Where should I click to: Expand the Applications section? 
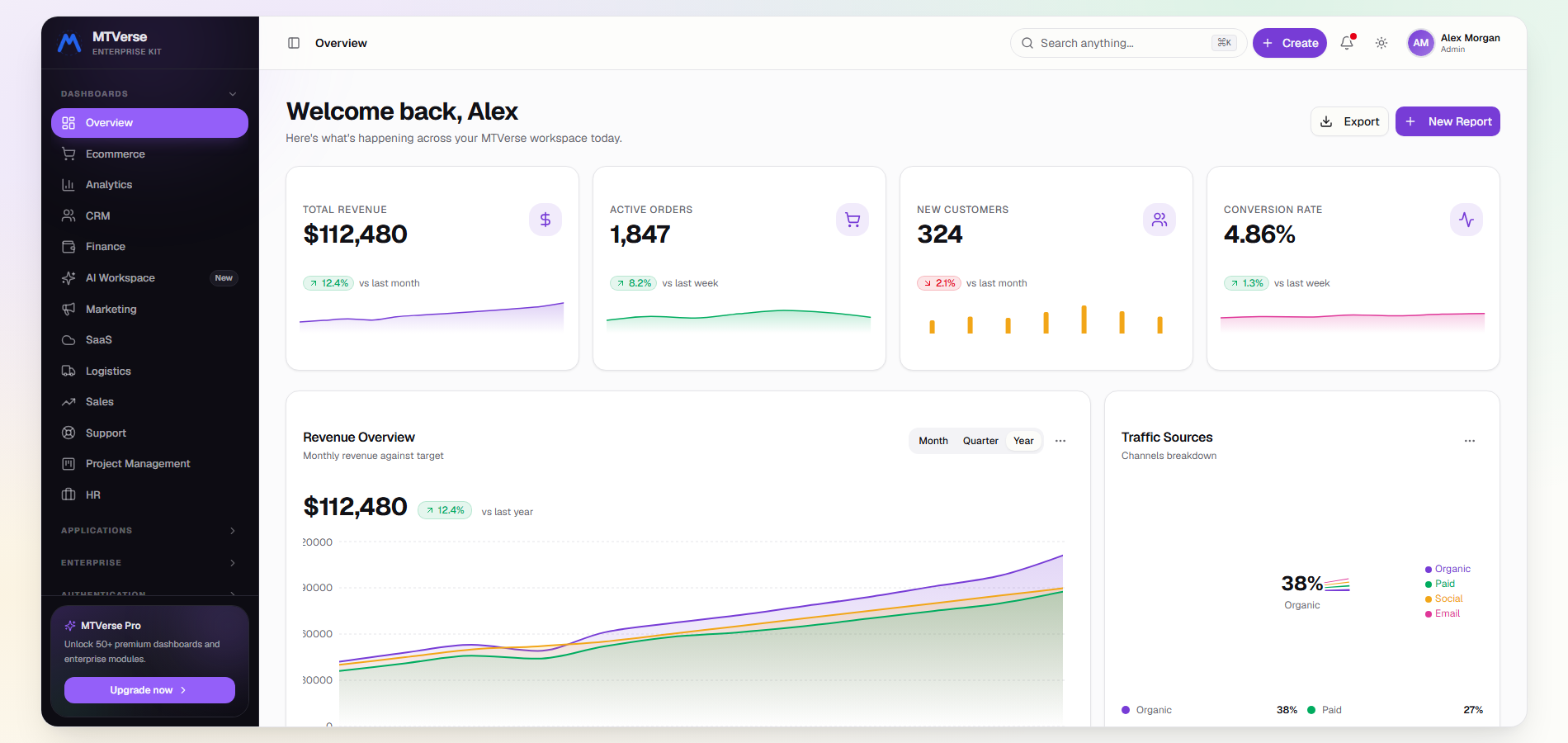pos(149,531)
